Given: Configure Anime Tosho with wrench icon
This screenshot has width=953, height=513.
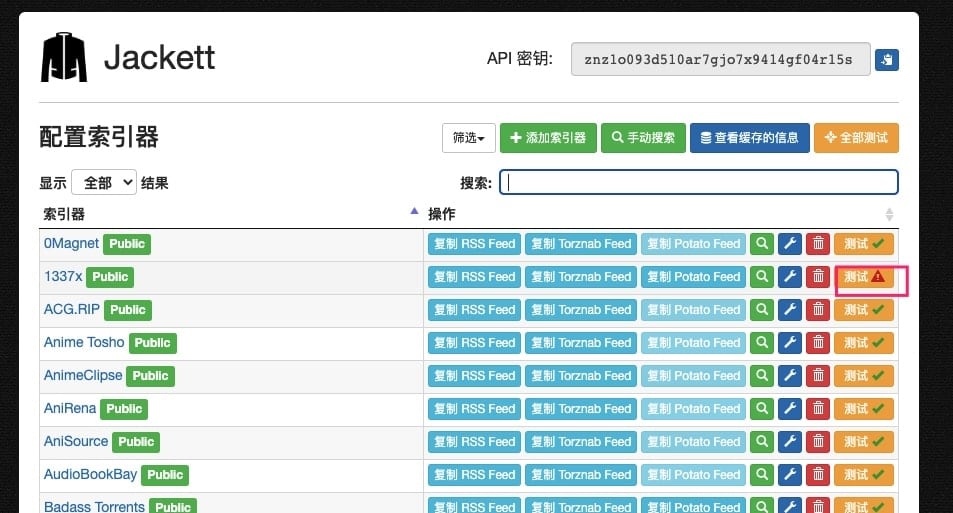Looking at the screenshot, I should [790, 343].
